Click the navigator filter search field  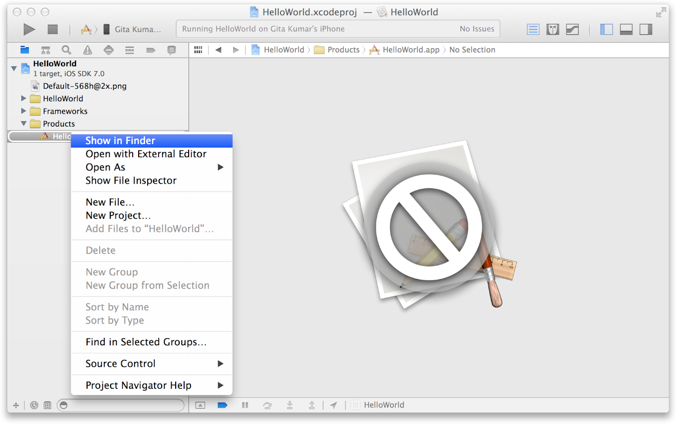pos(121,405)
